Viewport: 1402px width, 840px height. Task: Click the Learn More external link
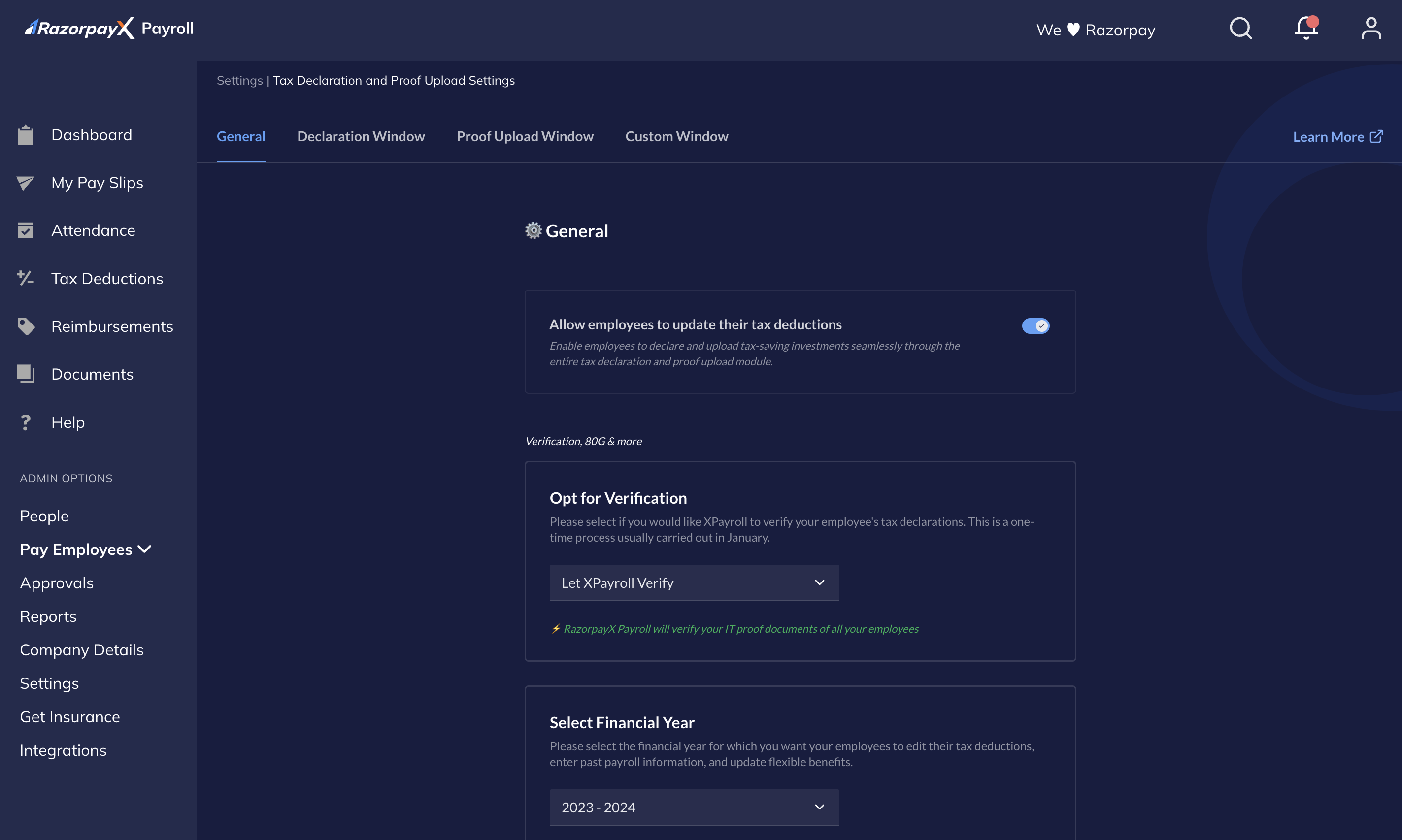(1337, 136)
